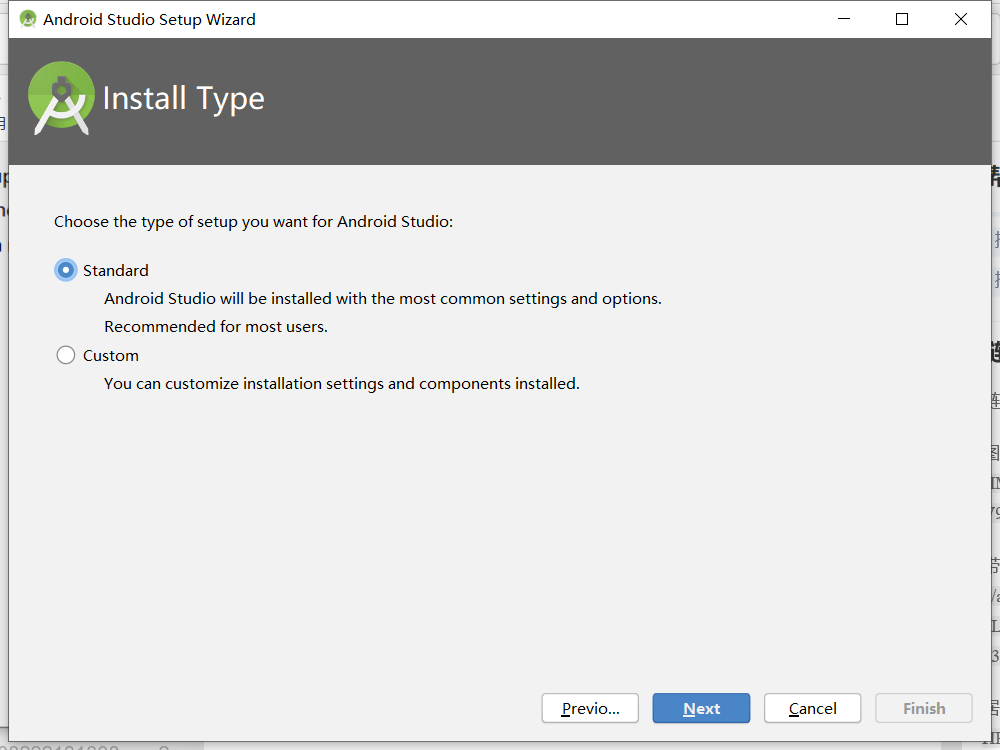Click the 'Recommended for most users' text
This screenshot has height=750, width=1000.
click(216, 327)
